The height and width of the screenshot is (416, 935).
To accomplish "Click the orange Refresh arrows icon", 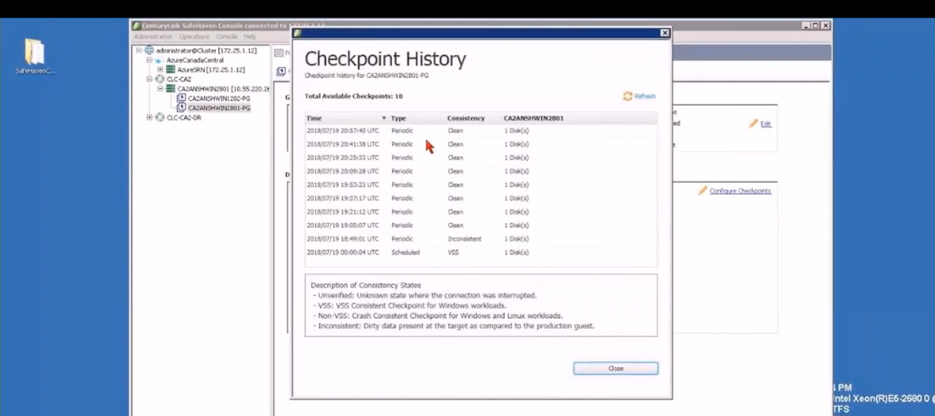I will coord(627,96).
